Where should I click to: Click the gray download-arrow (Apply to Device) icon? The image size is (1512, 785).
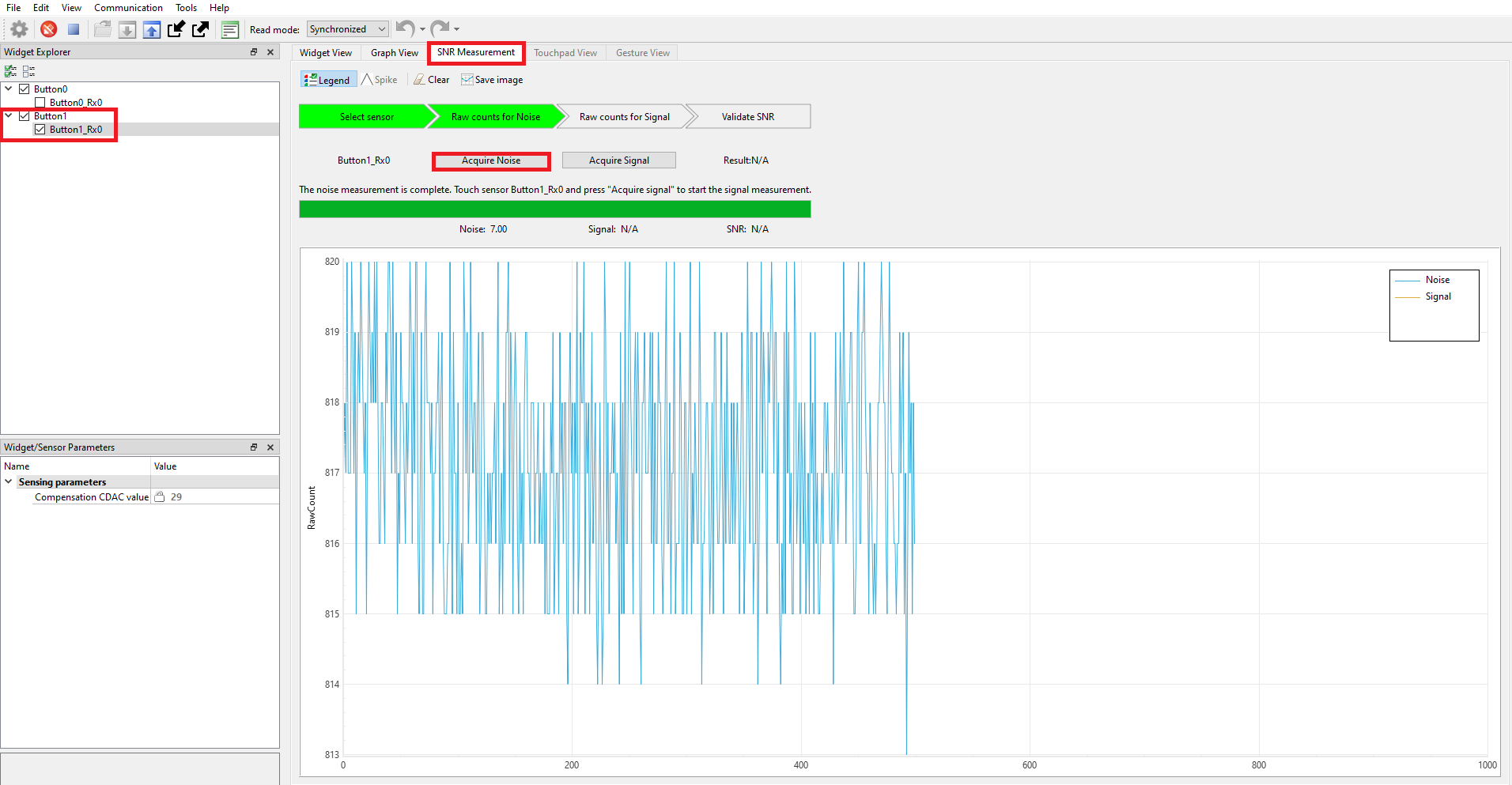tap(127, 29)
